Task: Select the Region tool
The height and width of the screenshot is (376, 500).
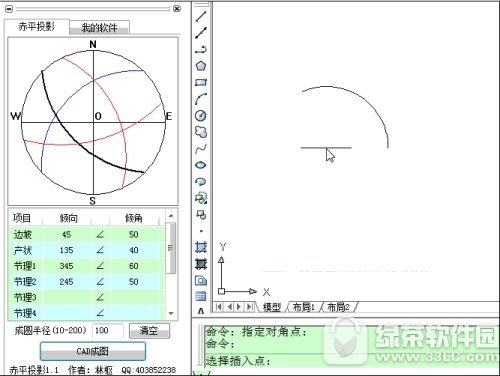Action: [x=201, y=281]
